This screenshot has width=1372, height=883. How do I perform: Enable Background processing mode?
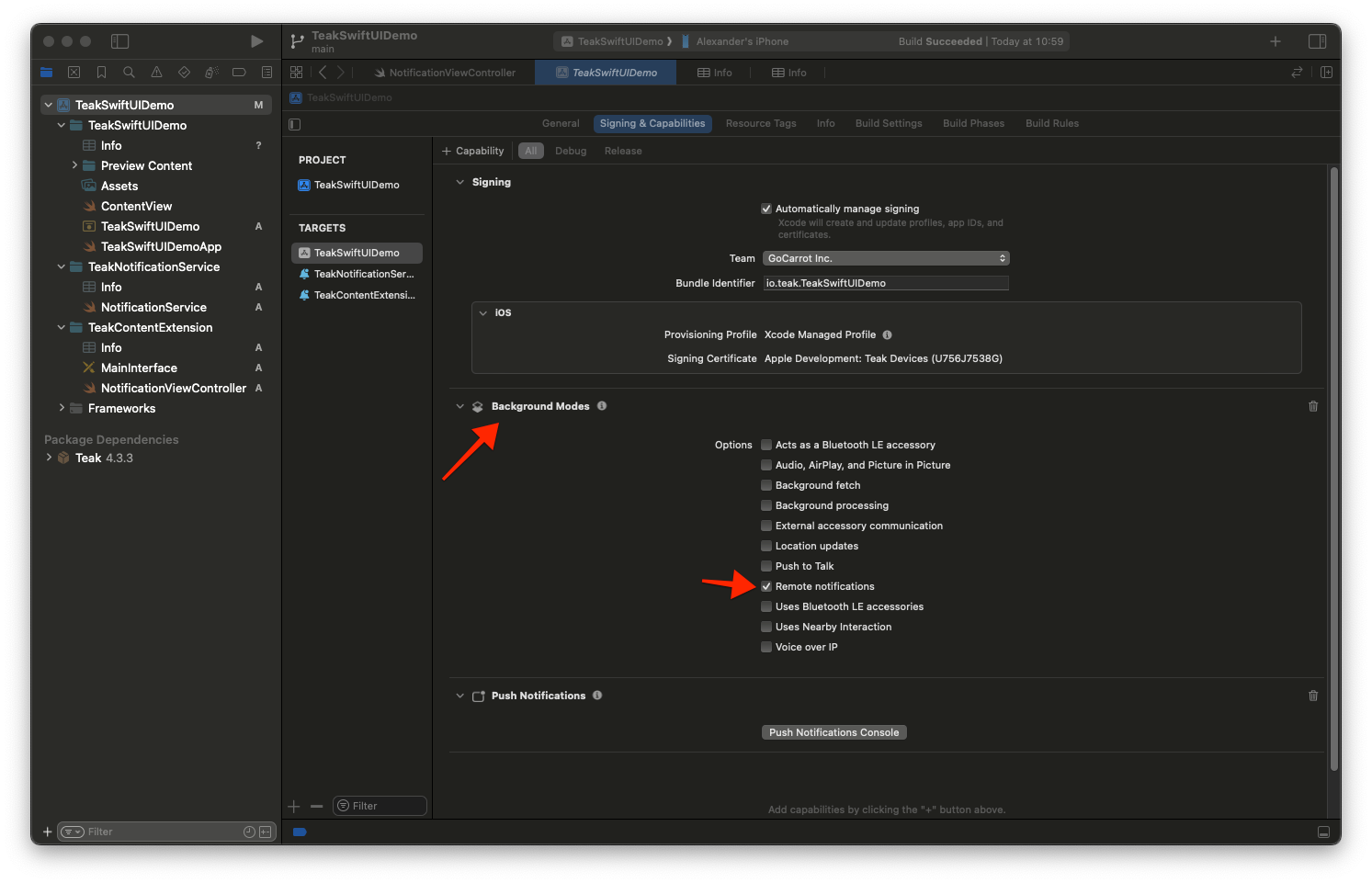click(x=766, y=505)
